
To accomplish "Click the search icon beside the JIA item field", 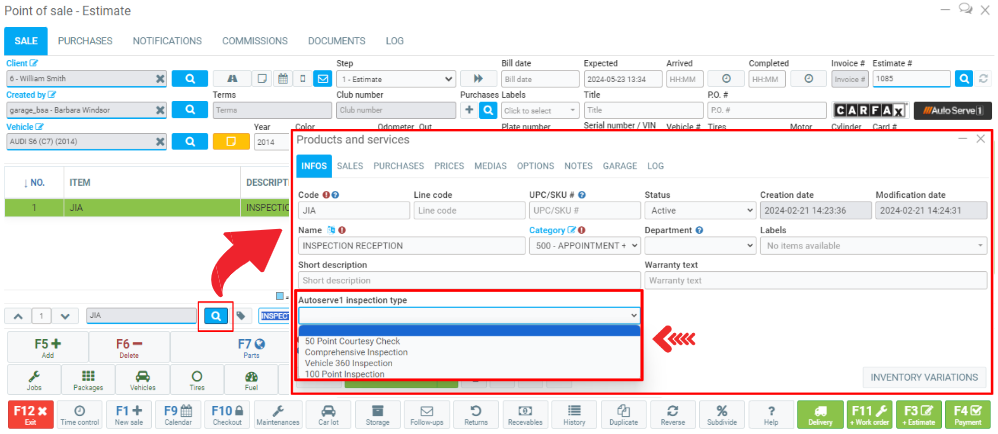I will click(x=215, y=316).
